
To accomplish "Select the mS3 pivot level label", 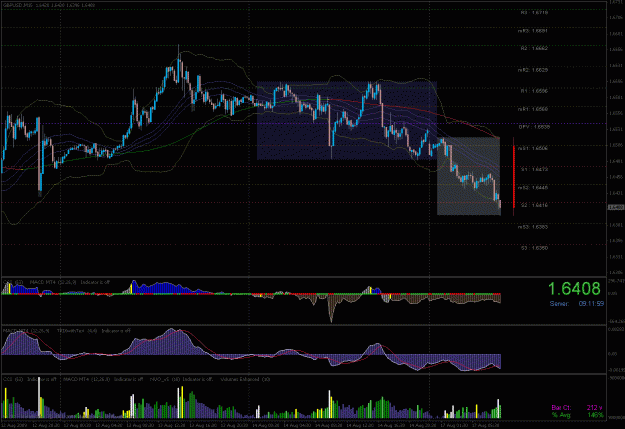I will click(533, 227).
